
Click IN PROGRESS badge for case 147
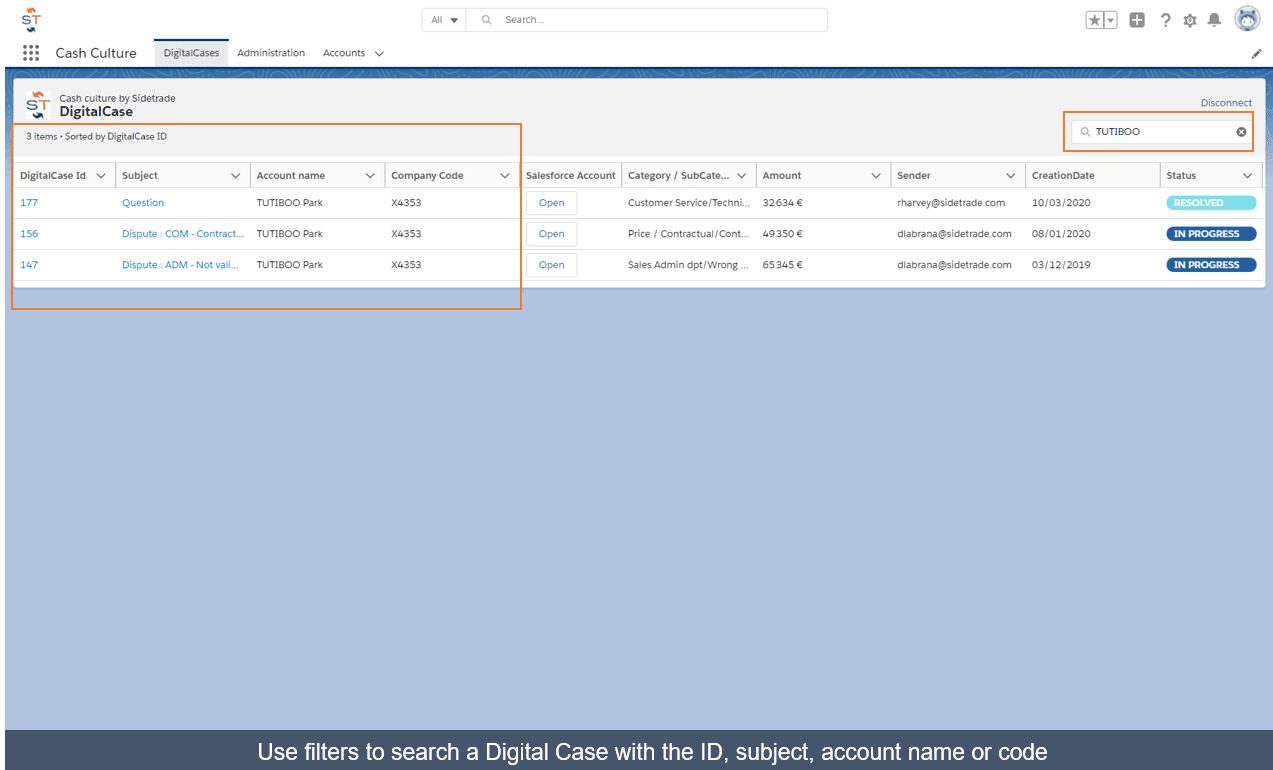(1211, 265)
